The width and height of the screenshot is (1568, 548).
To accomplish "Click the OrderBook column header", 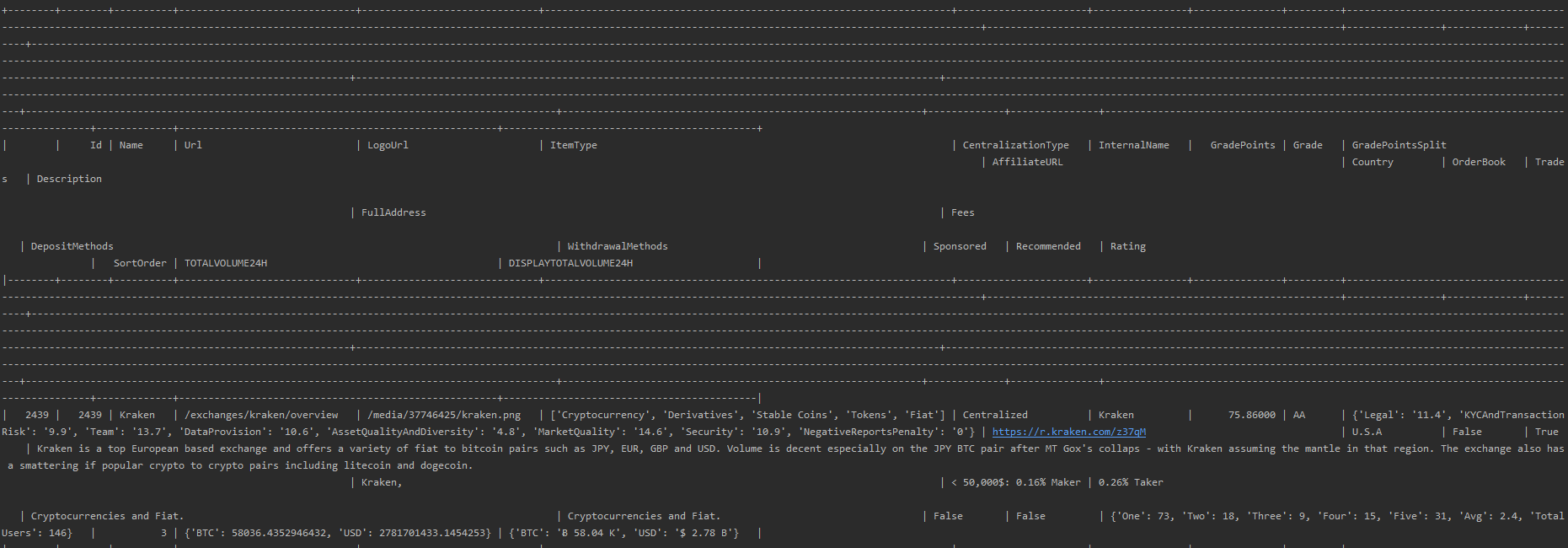I will (x=1479, y=162).
